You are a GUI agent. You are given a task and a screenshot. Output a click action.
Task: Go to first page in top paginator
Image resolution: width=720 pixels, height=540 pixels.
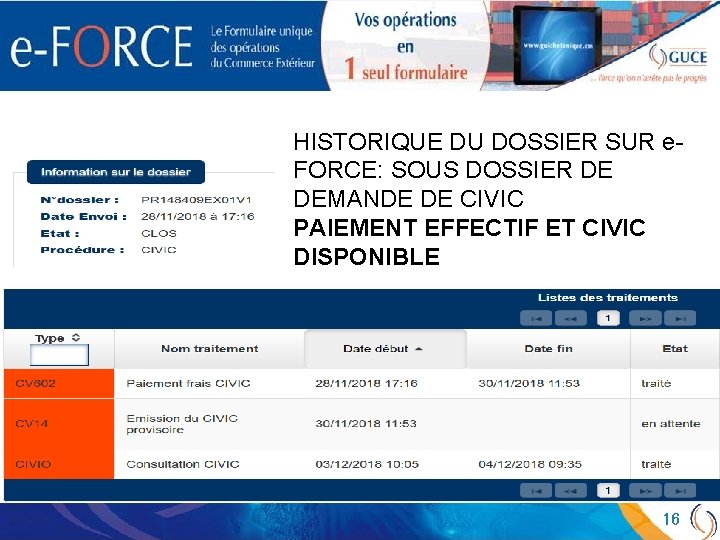(536, 318)
